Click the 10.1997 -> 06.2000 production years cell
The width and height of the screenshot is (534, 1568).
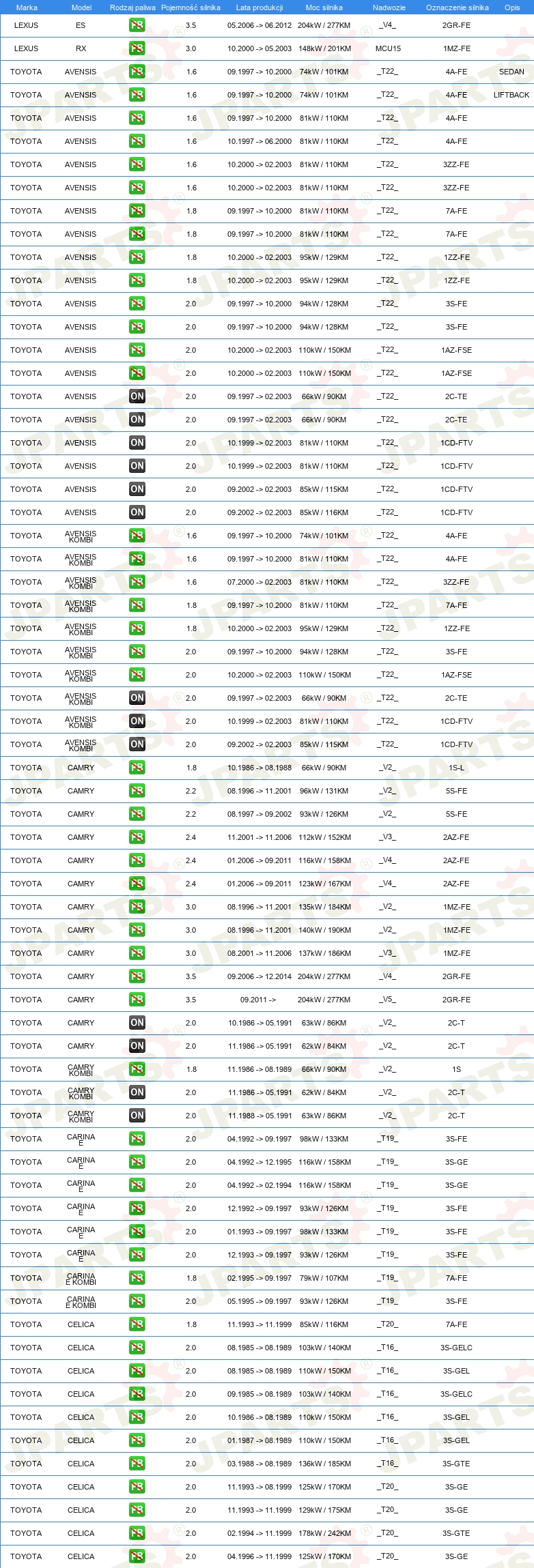pyautogui.click(x=259, y=141)
